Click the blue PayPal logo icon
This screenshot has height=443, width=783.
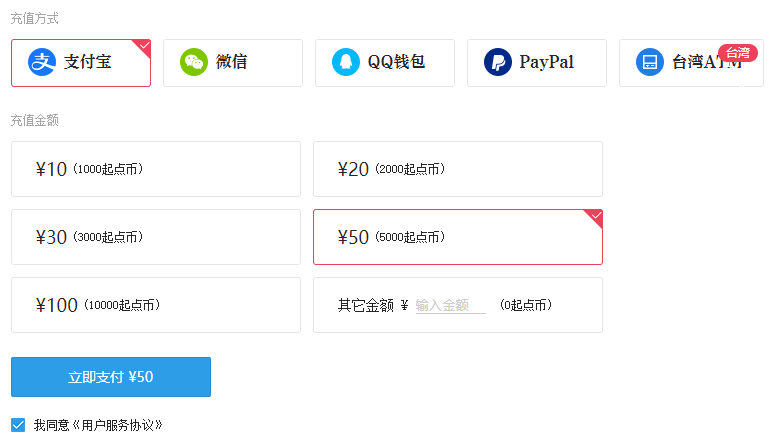point(498,63)
